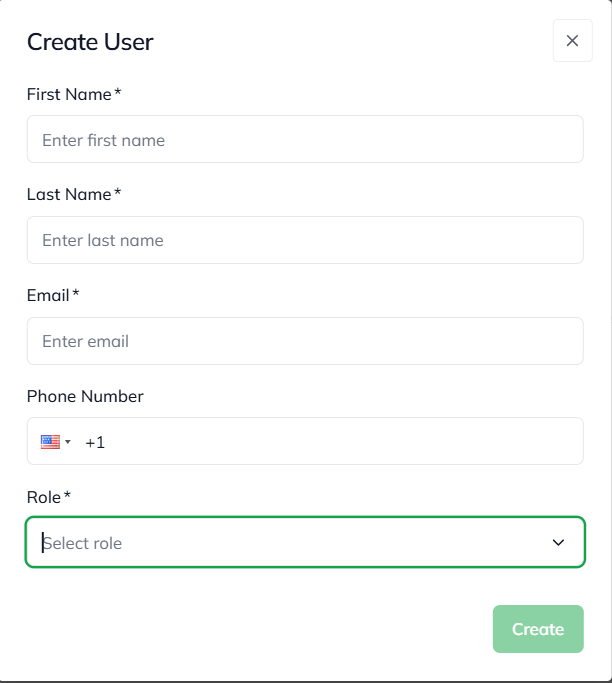The width and height of the screenshot is (612, 683).
Task: Click the Create User heading
Action: click(x=90, y=42)
